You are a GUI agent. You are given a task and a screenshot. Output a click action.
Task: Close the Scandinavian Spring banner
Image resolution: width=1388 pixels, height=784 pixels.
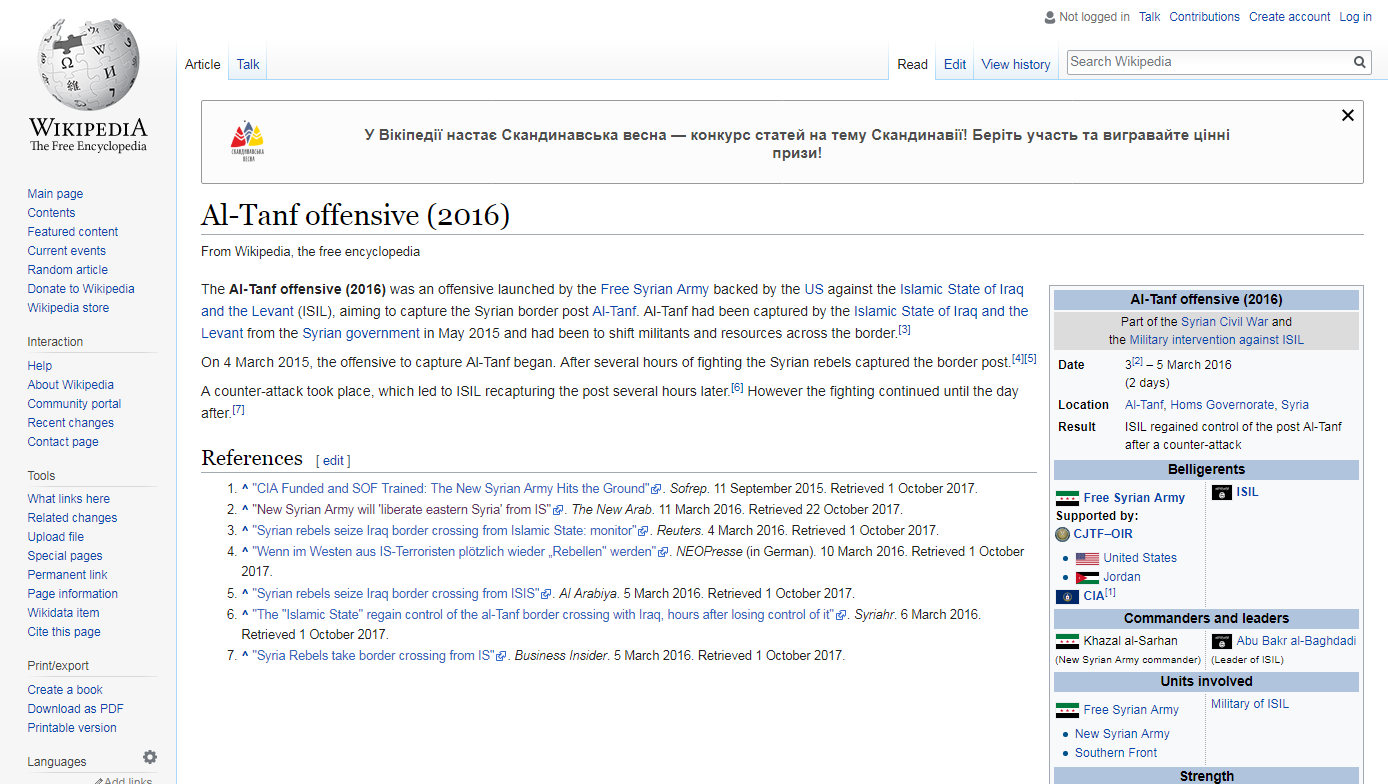pos(1347,115)
